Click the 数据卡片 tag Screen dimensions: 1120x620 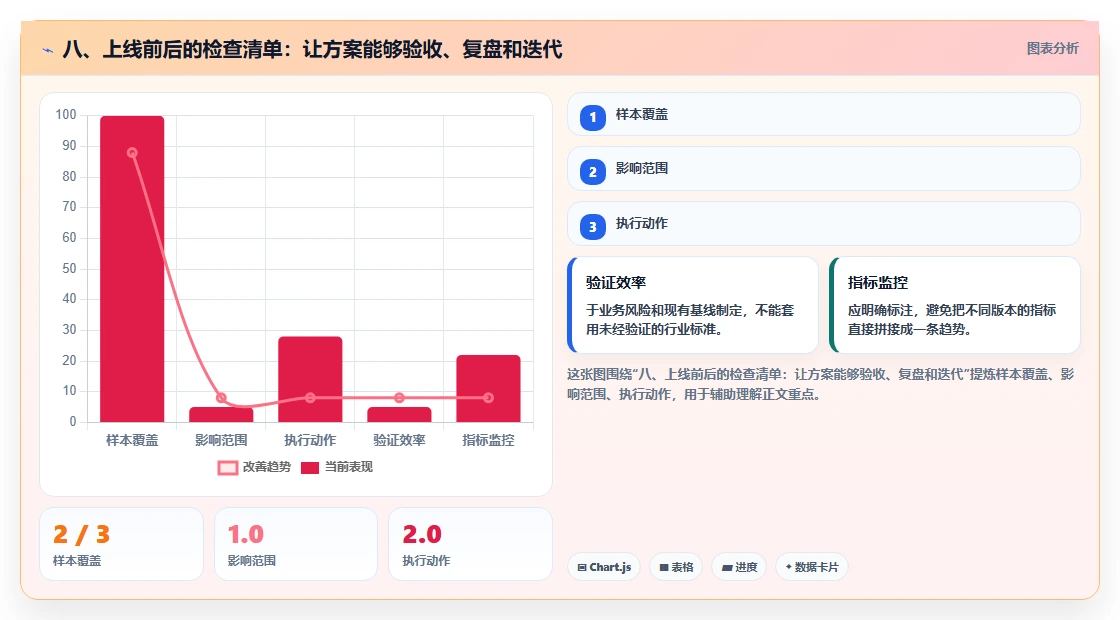[x=811, y=567]
